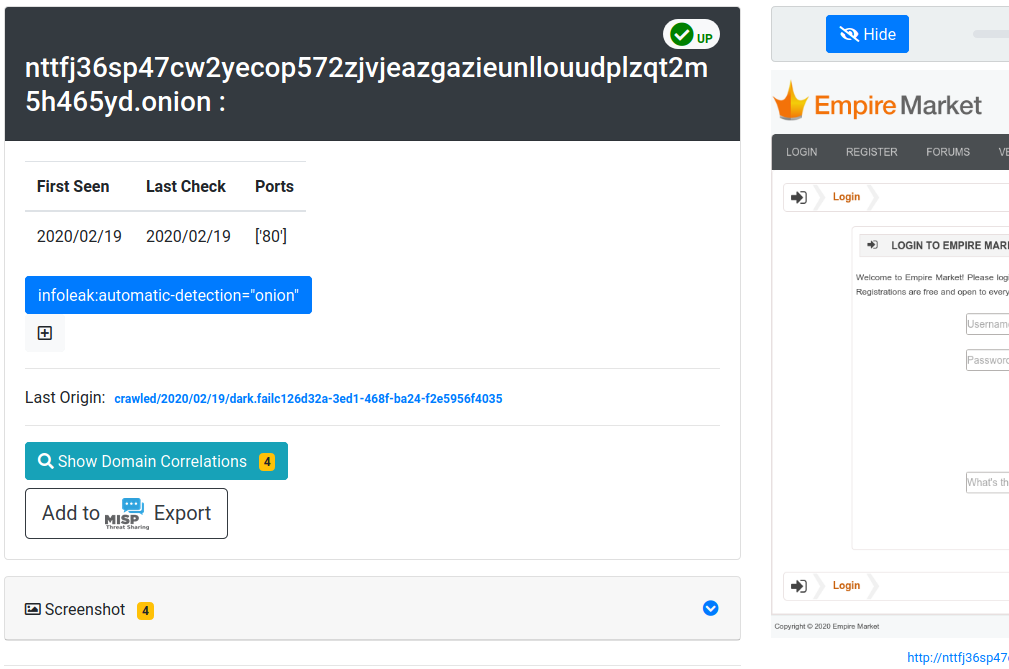Click the green UP status check icon
The image size is (1009, 669).
point(682,35)
